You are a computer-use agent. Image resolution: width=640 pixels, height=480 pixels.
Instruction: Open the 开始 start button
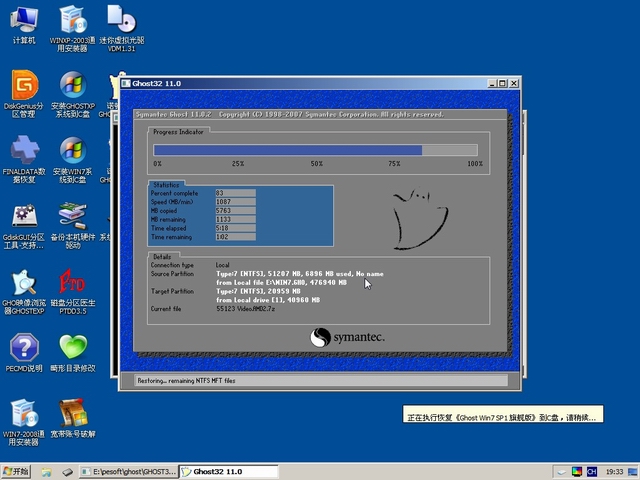[16, 471]
